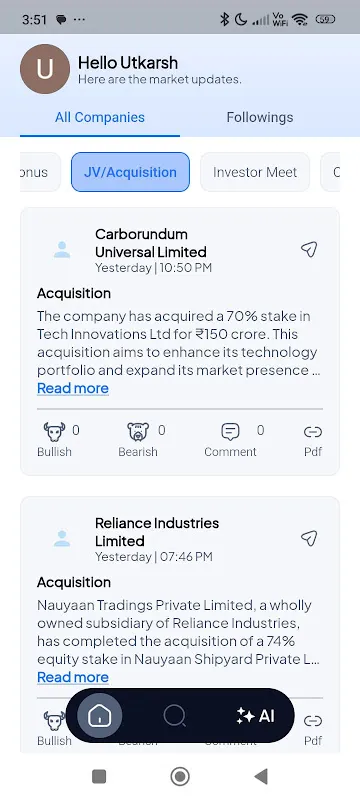
Task: Tap the Bullish bull icon on Carborundum post
Action: tap(54, 432)
